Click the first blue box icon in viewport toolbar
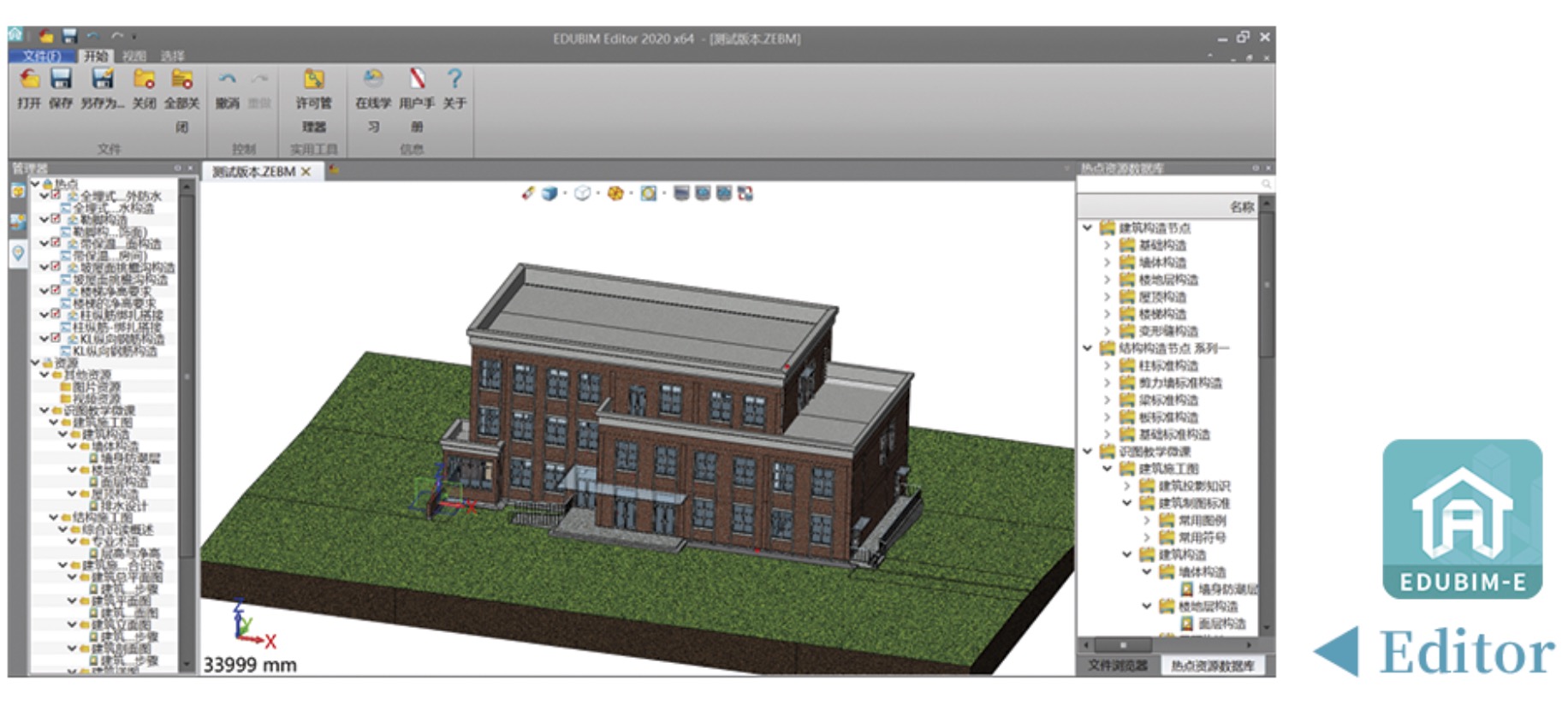The image size is (1568, 710). (x=681, y=193)
